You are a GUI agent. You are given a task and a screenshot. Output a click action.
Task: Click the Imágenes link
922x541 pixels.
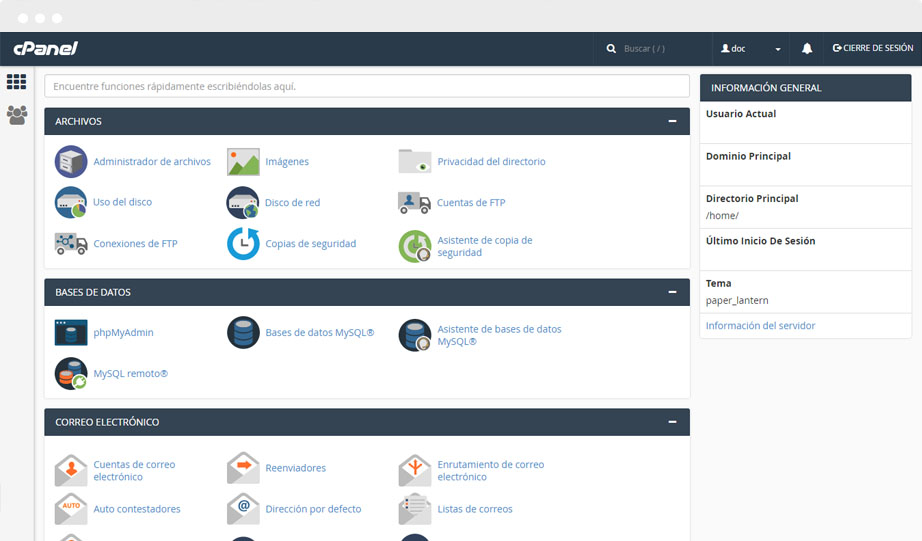(287, 162)
